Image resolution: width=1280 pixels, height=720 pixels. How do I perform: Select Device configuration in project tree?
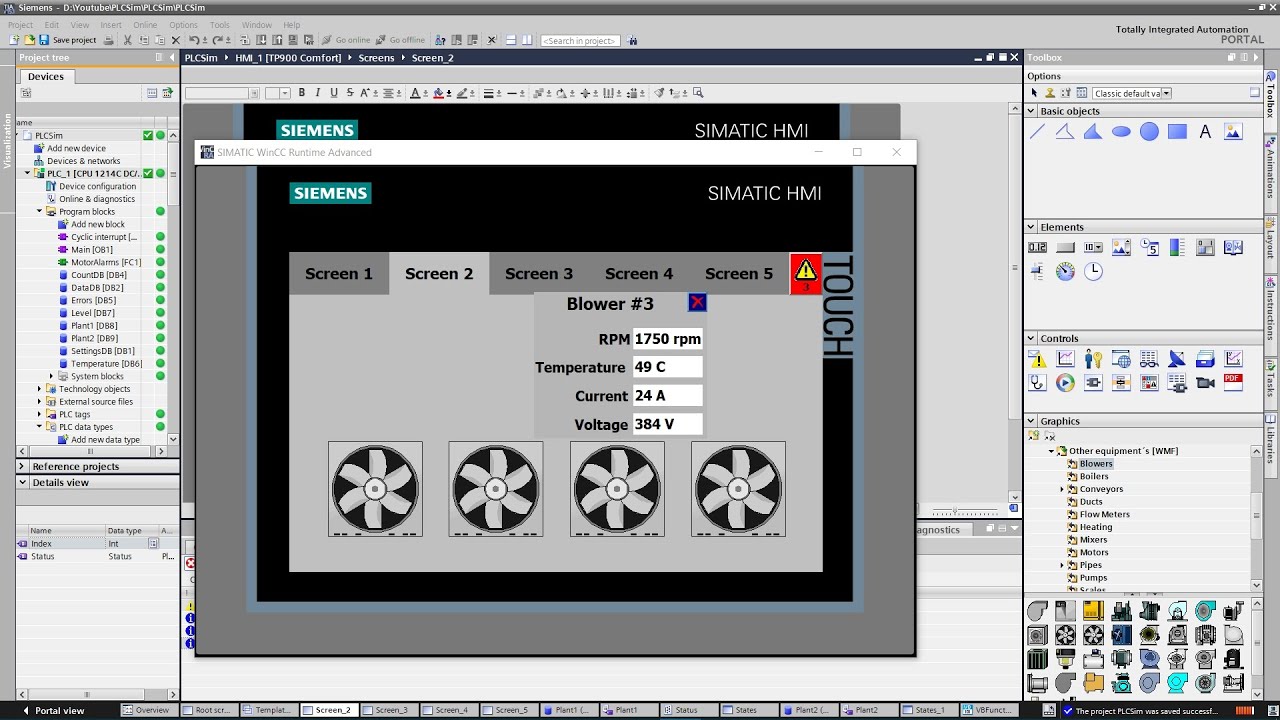point(97,186)
